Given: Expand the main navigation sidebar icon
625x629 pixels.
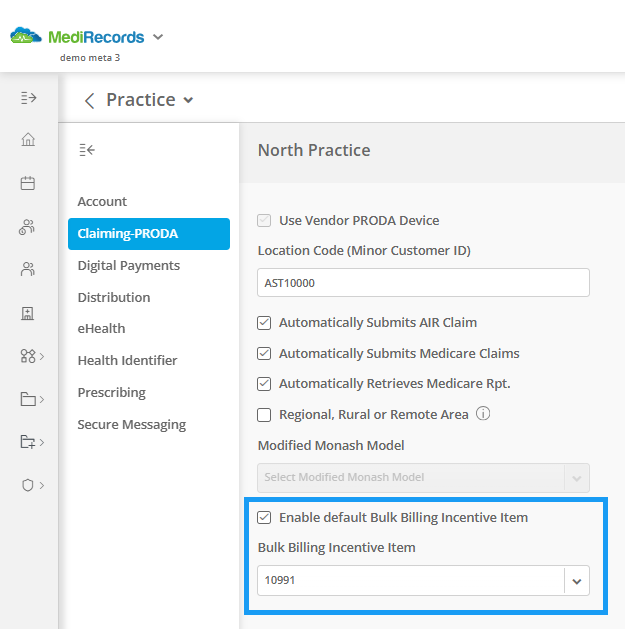Looking at the screenshot, I should (28, 98).
